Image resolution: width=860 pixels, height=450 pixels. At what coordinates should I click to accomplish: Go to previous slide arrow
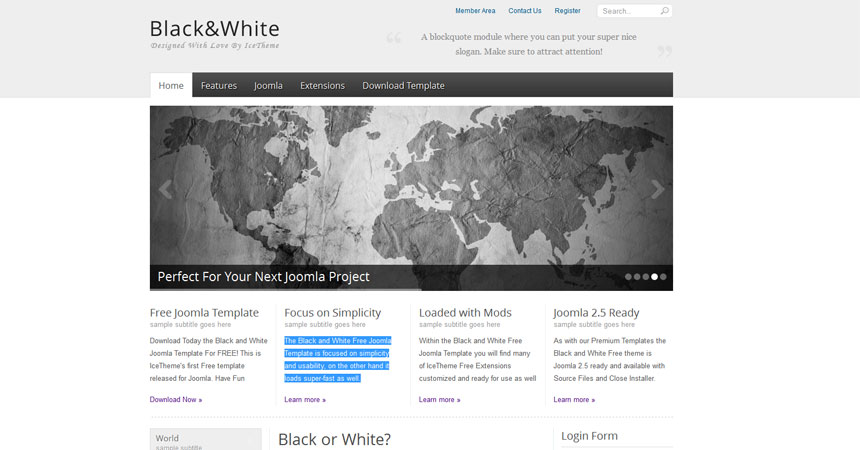tap(165, 189)
